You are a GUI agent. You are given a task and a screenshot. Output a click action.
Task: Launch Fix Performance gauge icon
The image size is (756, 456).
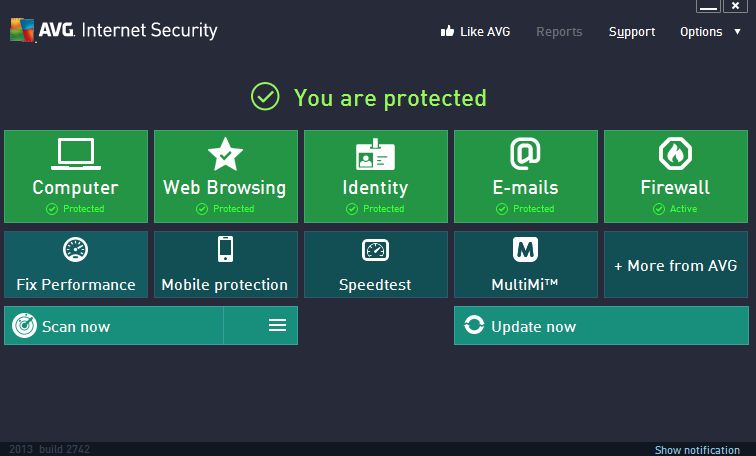coord(76,250)
